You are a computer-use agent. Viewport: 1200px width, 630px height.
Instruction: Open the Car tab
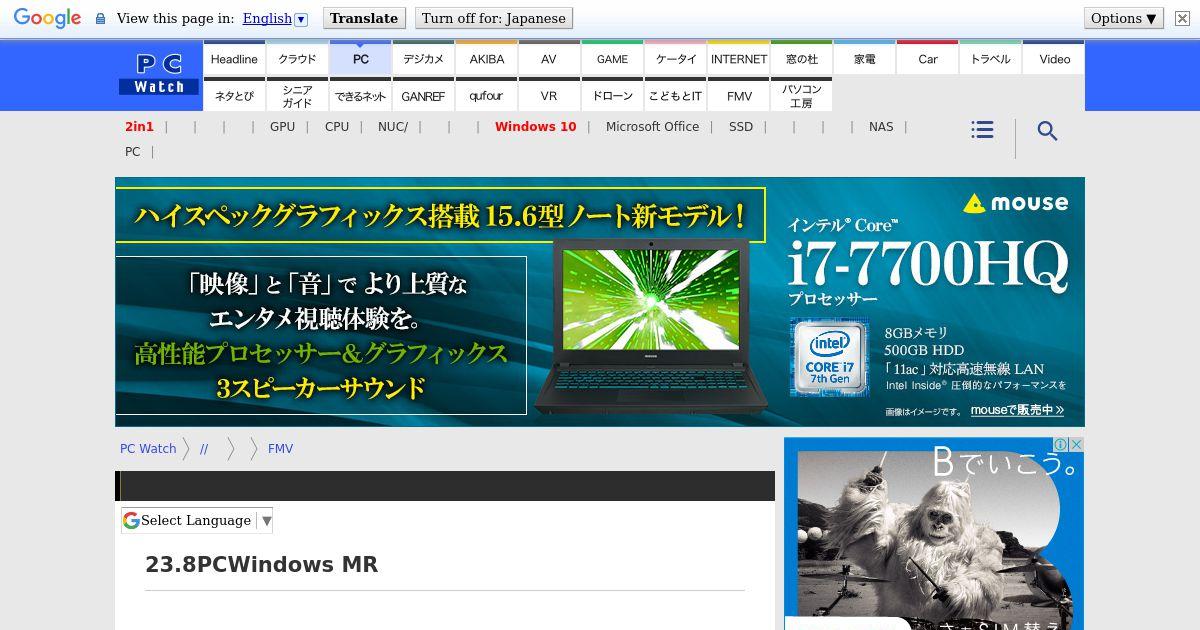[927, 58]
